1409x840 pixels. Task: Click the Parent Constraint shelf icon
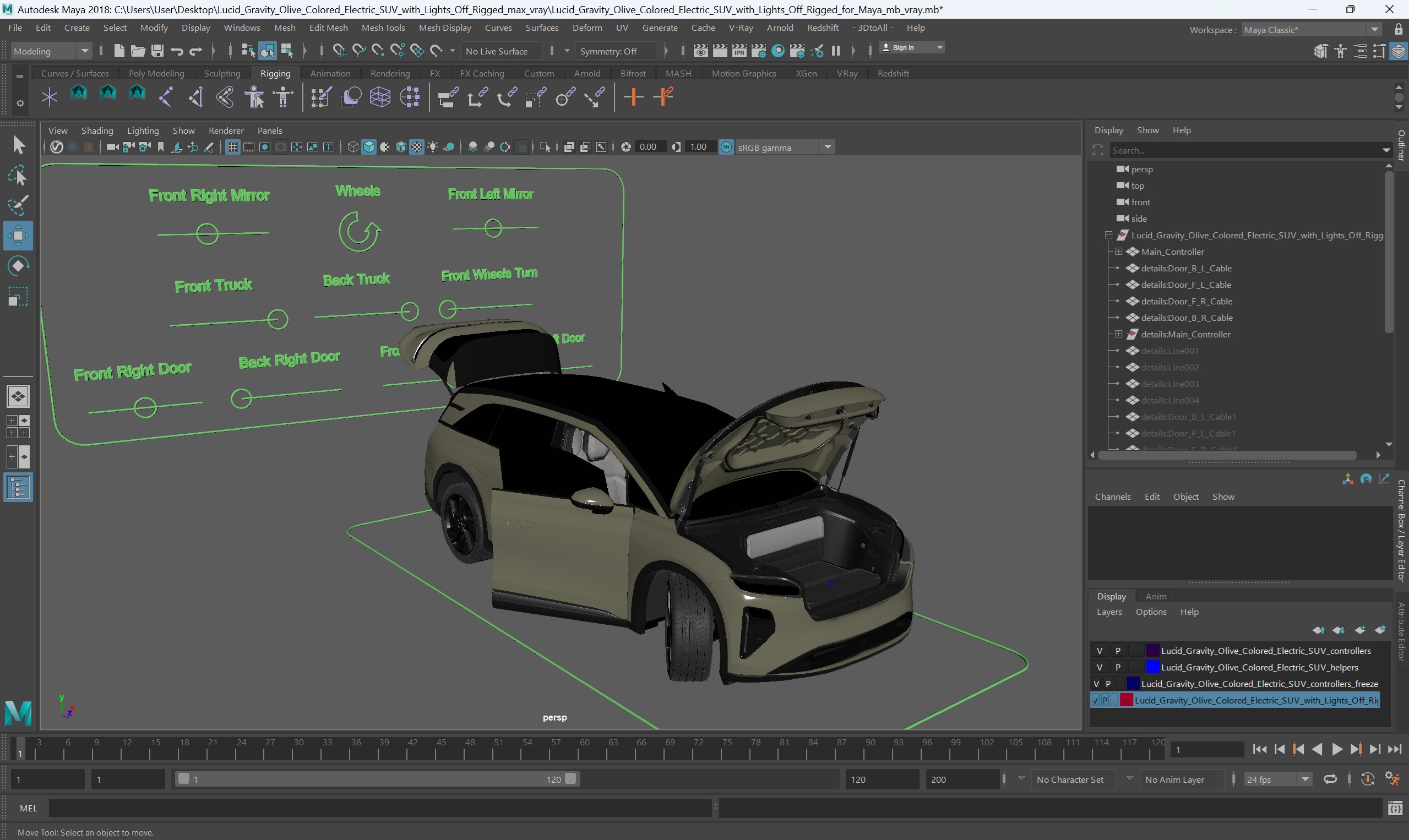pyautogui.click(x=447, y=97)
